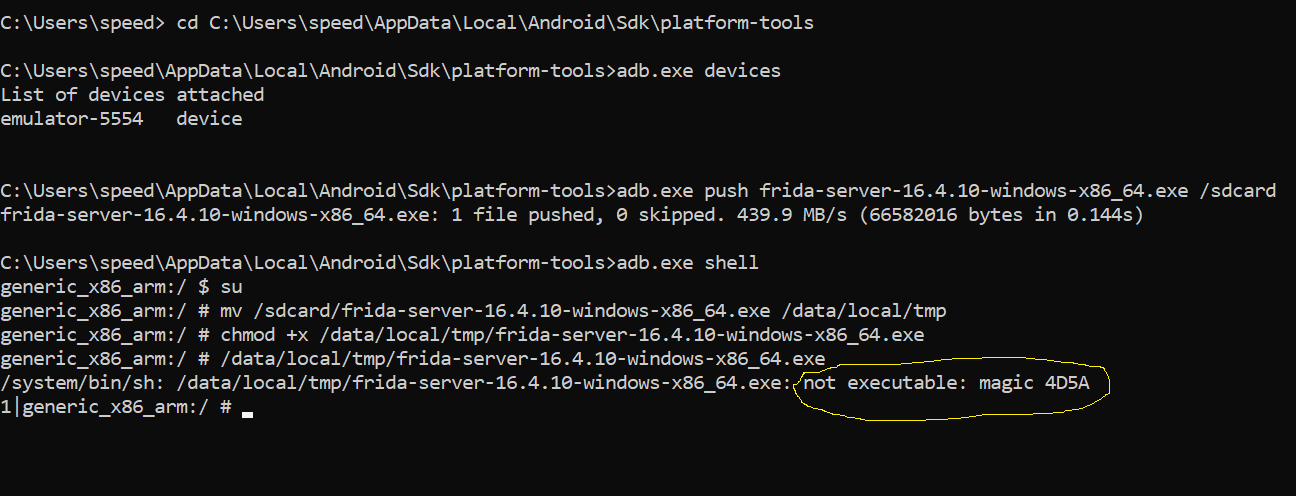Select the emulator-5554 device entry
Screen dimensions: 1296x496
click(x=72, y=119)
